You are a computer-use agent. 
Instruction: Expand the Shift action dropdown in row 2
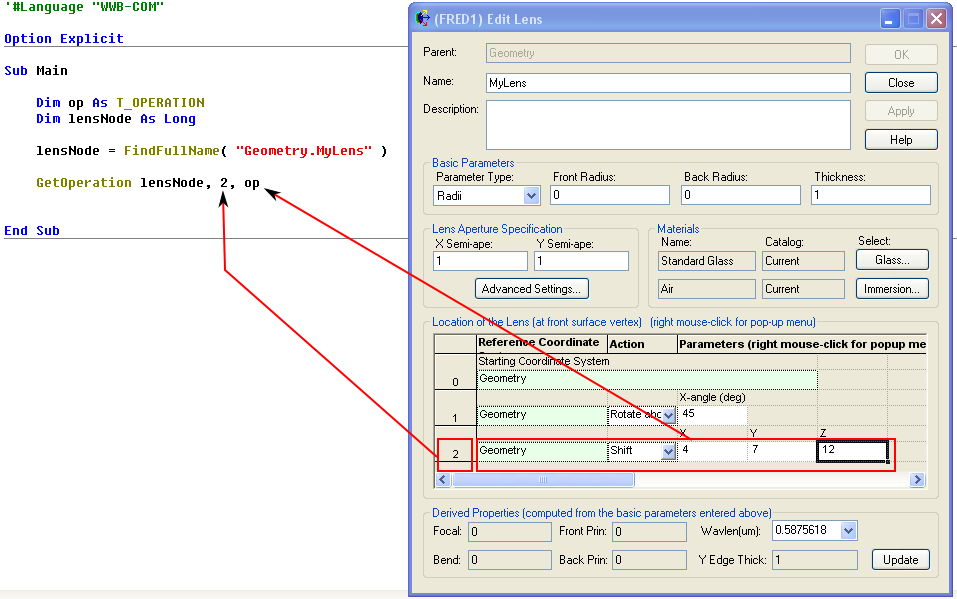(x=669, y=451)
